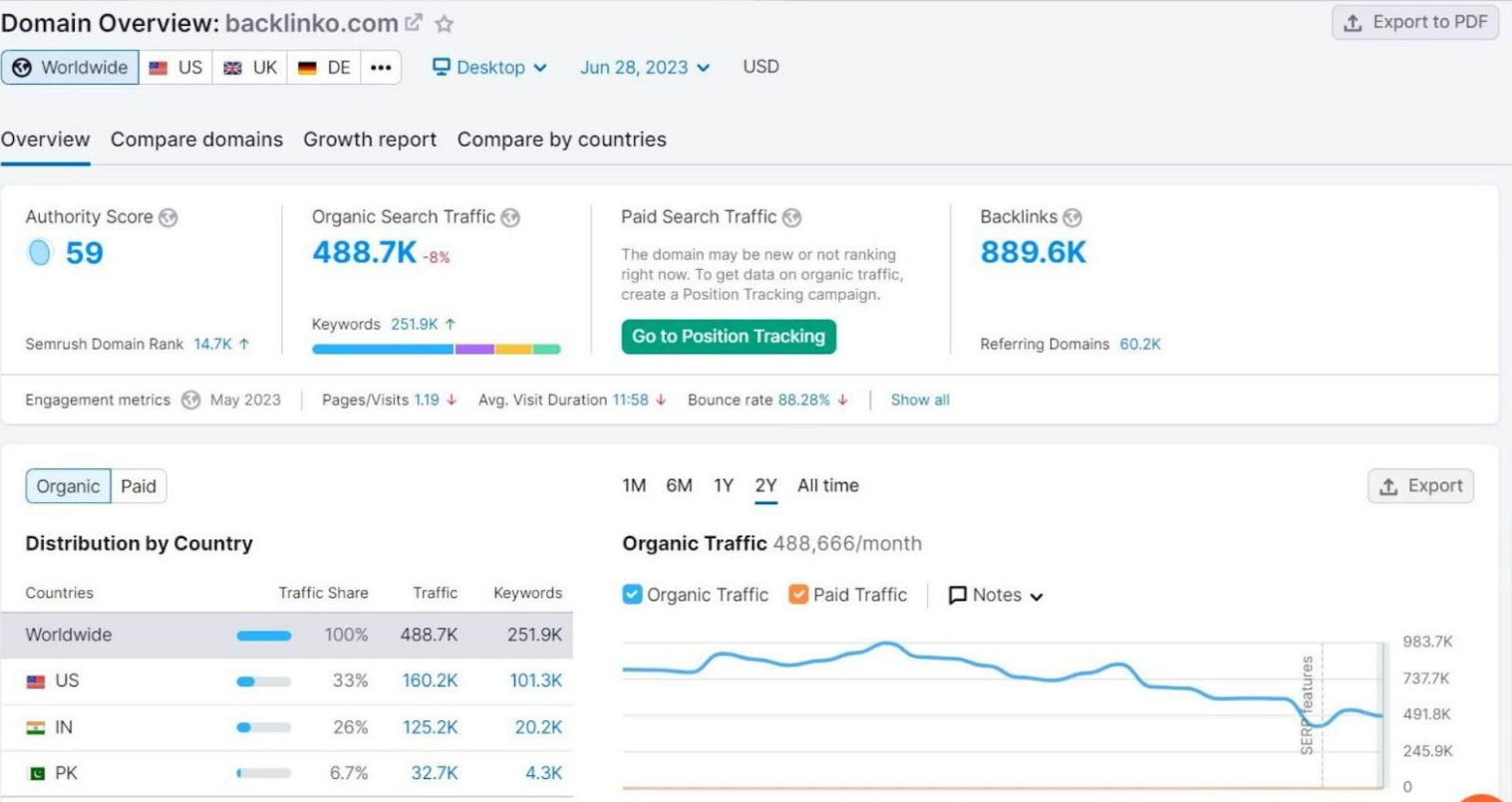This screenshot has height=802, width=1512.
Task: Open the IN keywords value 20.2K
Action: (538, 727)
